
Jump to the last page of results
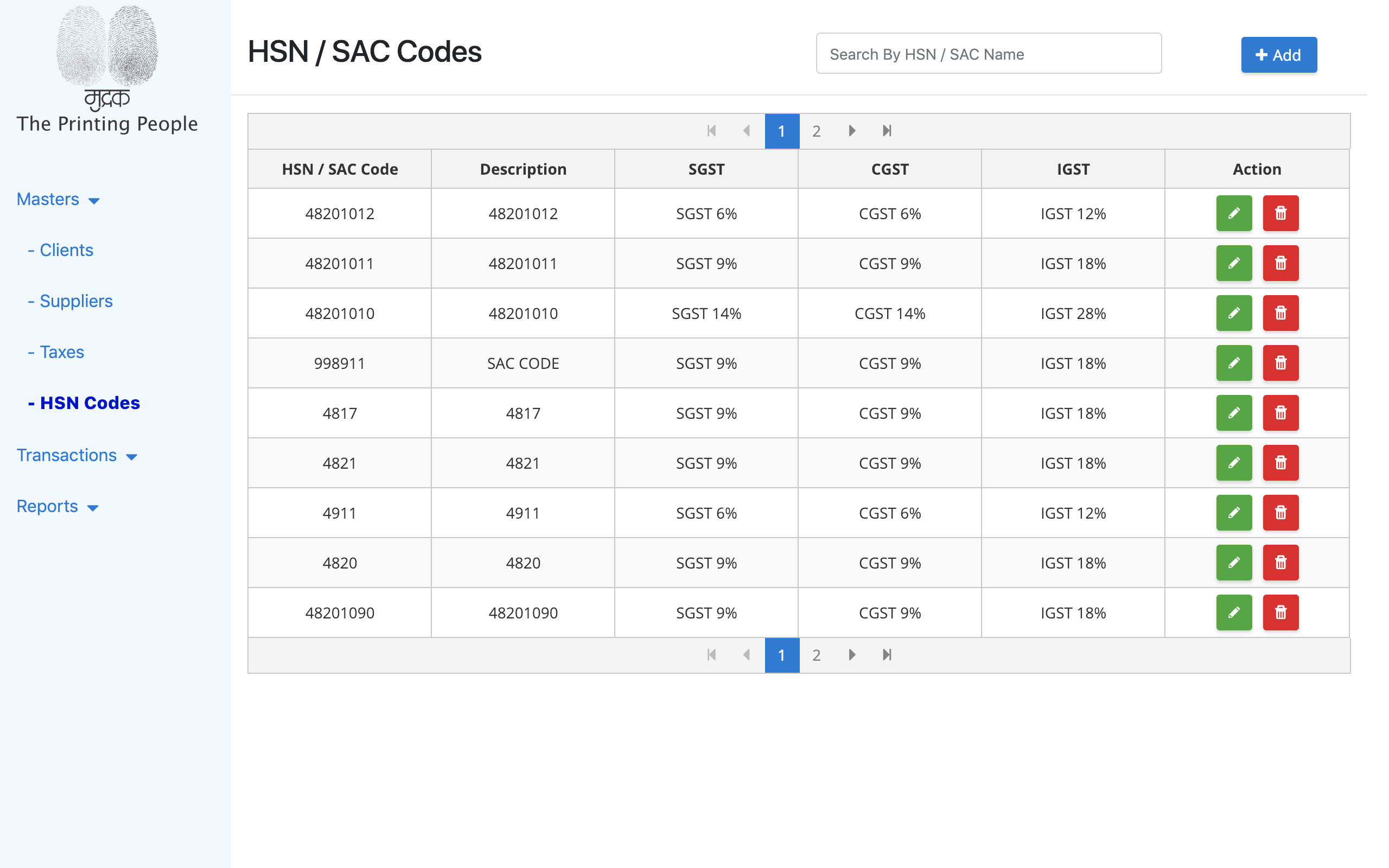pyautogui.click(x=886, y=131)
